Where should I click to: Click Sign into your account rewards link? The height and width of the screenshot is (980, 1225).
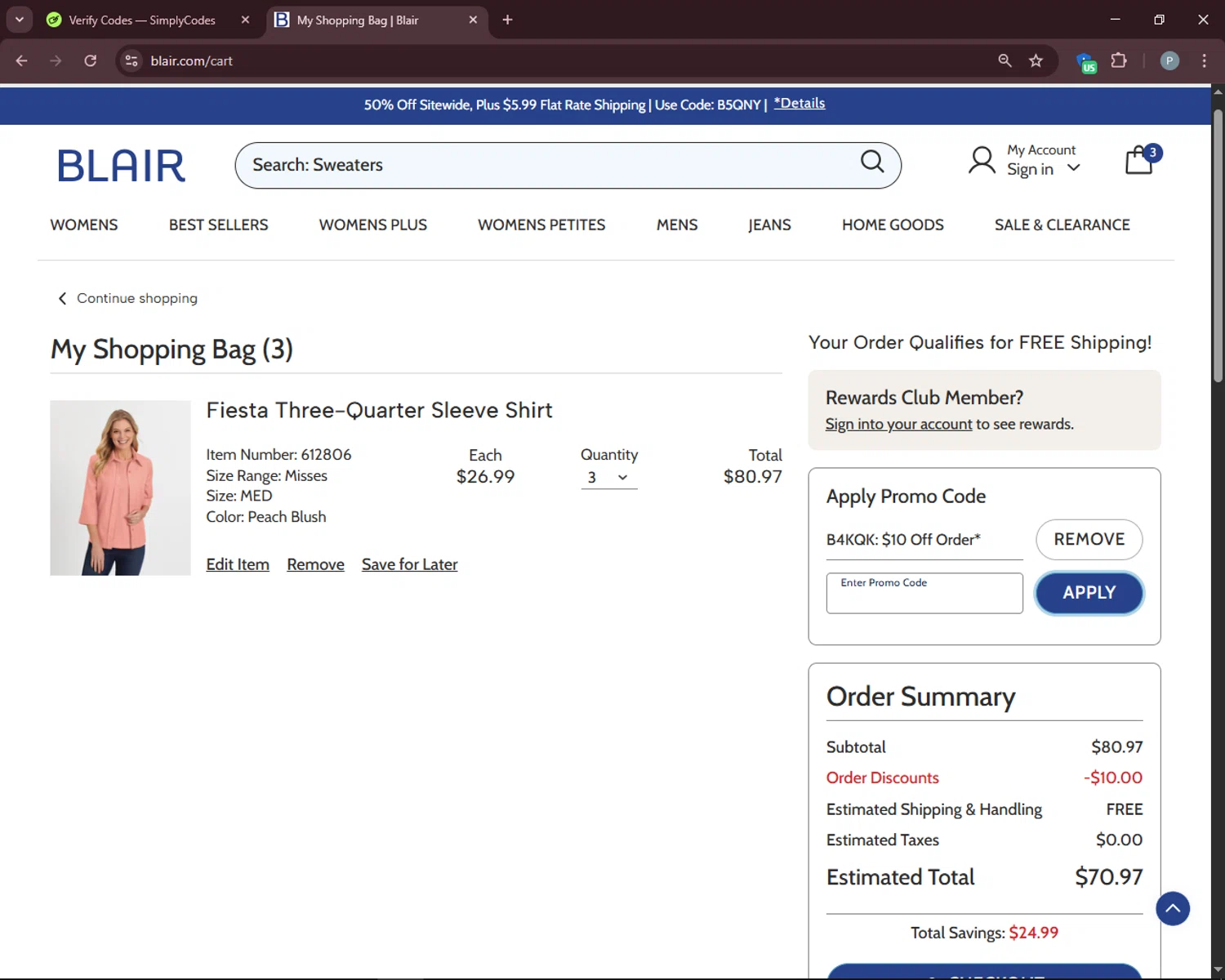[898, 424]
